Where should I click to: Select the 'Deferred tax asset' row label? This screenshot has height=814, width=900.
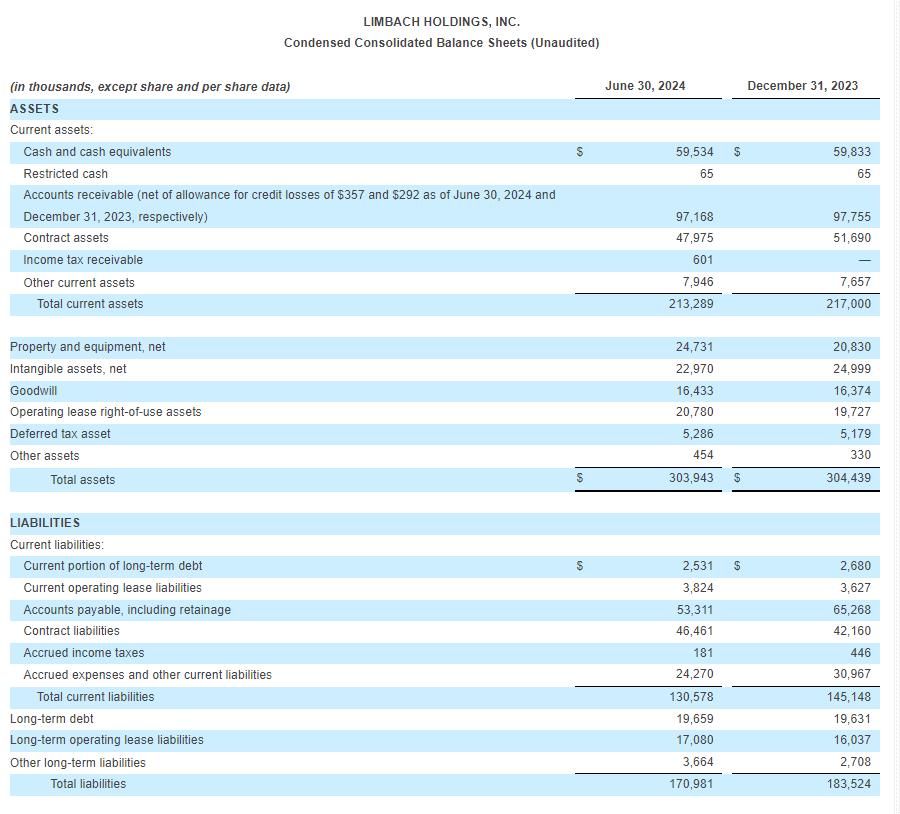click(60, 434)
